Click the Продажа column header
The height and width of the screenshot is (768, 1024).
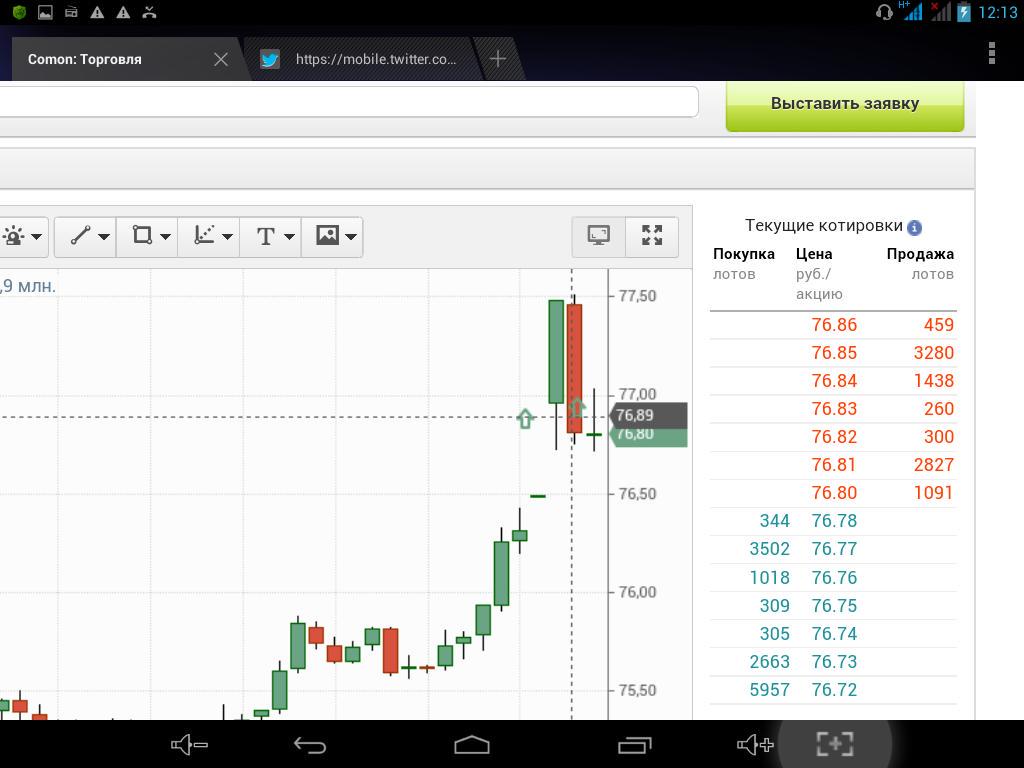pos(920,254)
